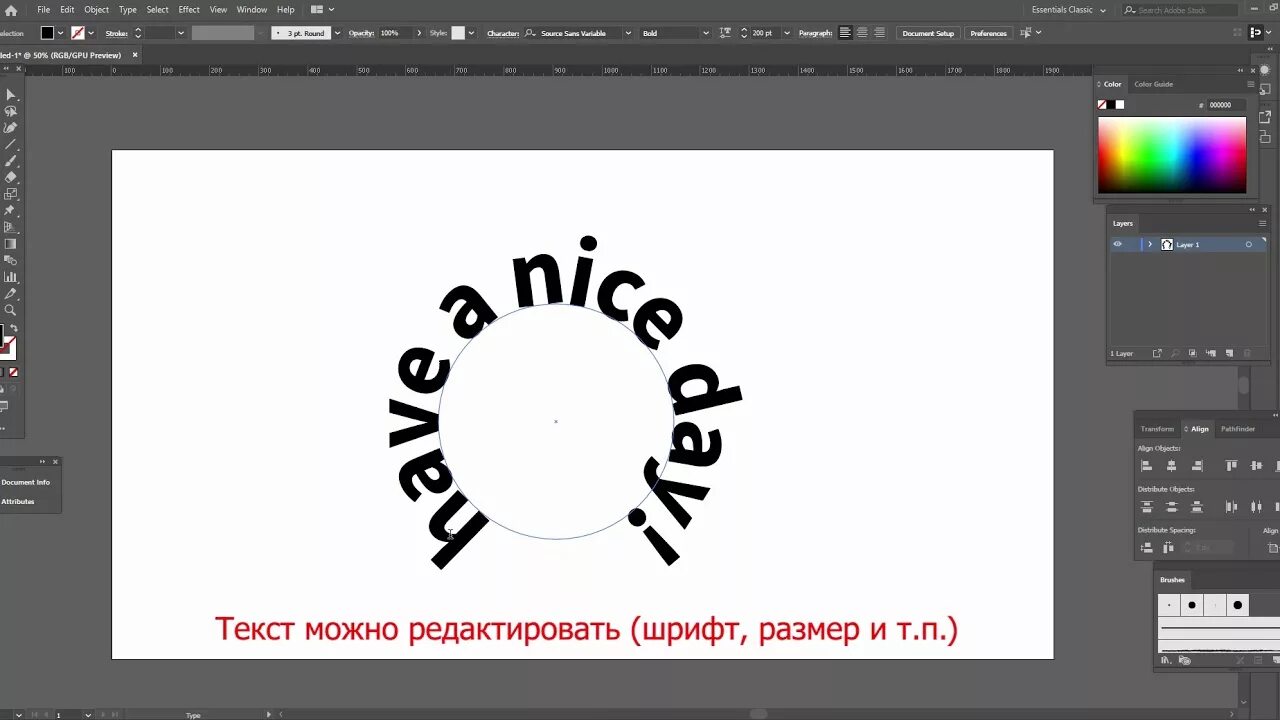This screenshot has height=720, width=1280.
Task: Open the Color panel menu icon
Action: (1250, 84)
